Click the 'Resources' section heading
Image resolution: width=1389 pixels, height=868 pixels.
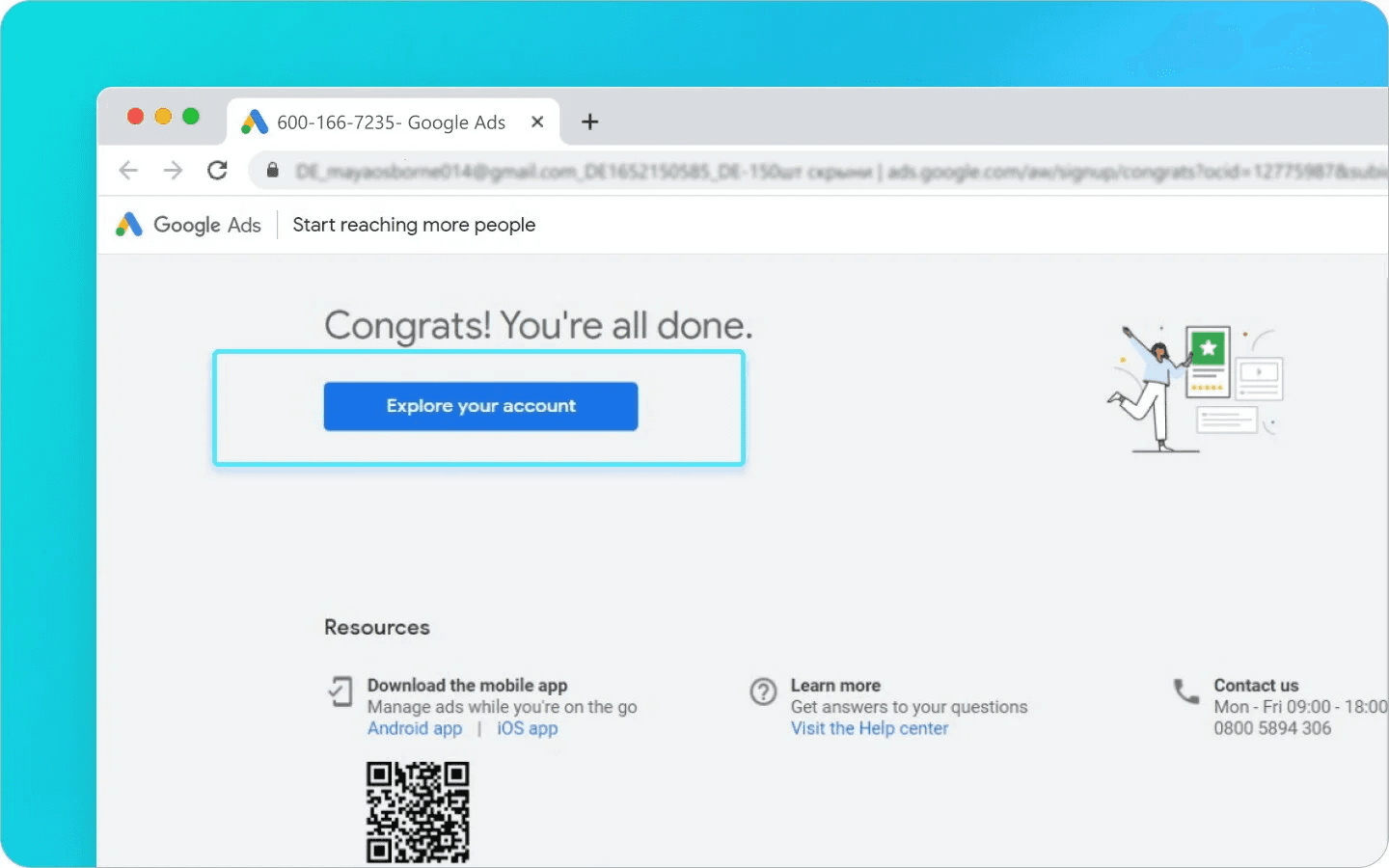click(377, 627)
